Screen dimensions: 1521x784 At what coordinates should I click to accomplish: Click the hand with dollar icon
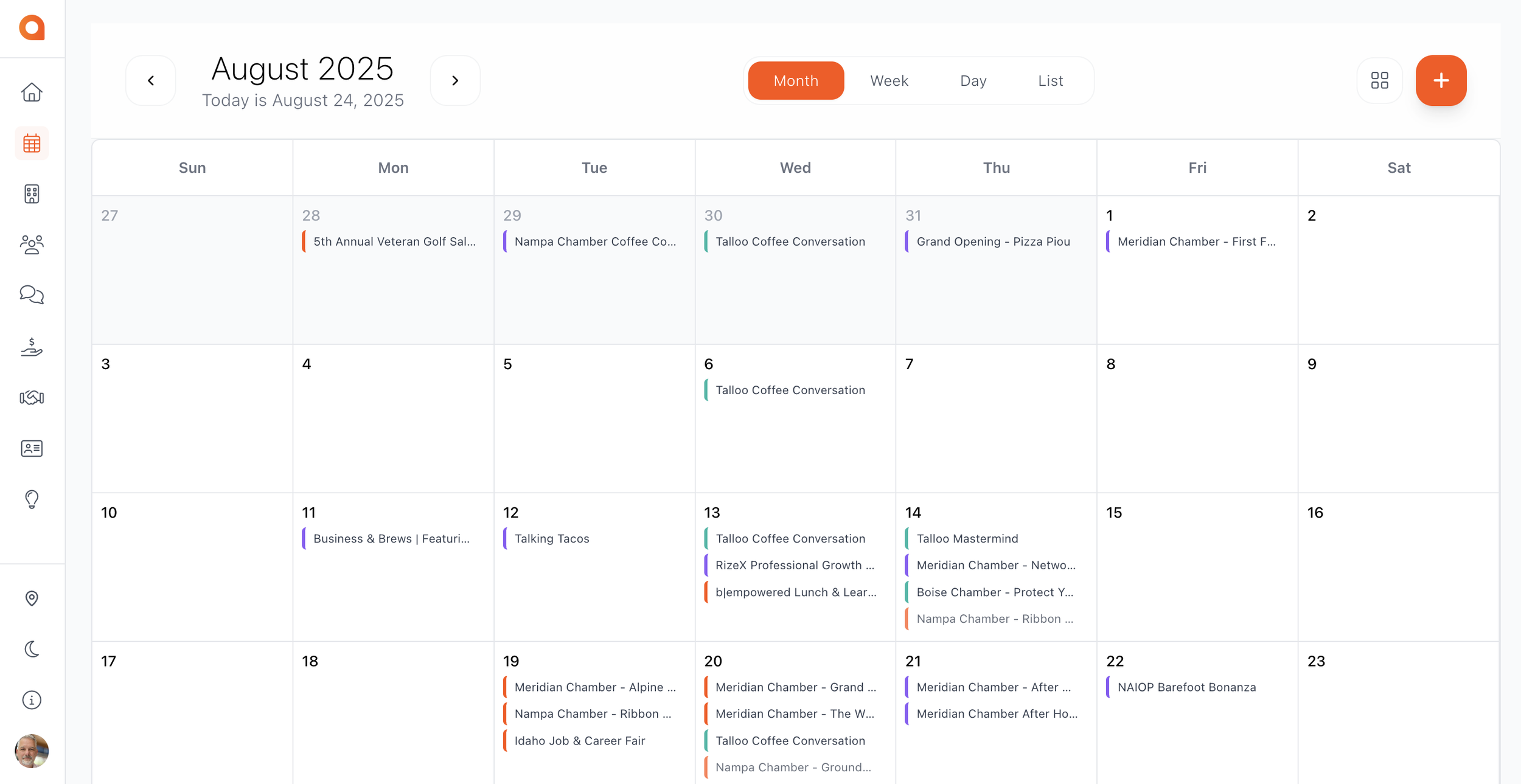coord(32,347)
